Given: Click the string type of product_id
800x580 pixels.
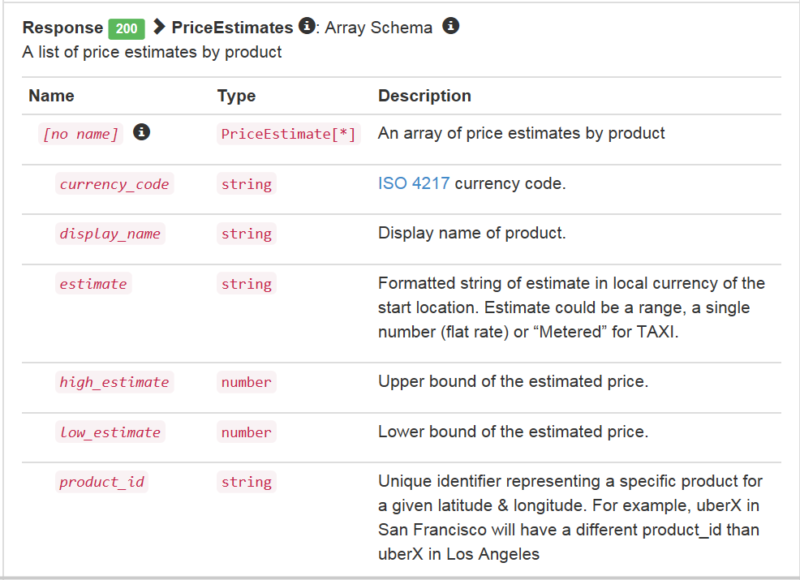Looking at the screenshot, I should click(246, 482).
